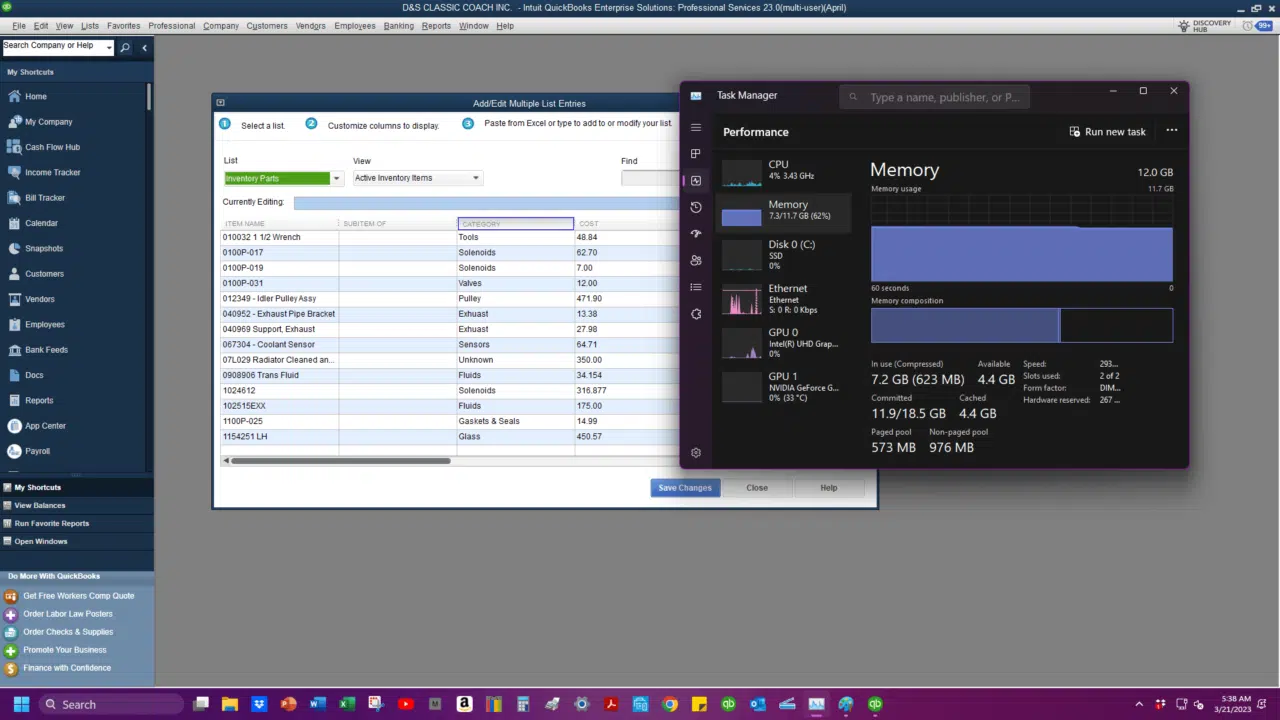Open Task Manager Services icon
This screenshot has height=720, width=1280.
(x=696, y=314)
